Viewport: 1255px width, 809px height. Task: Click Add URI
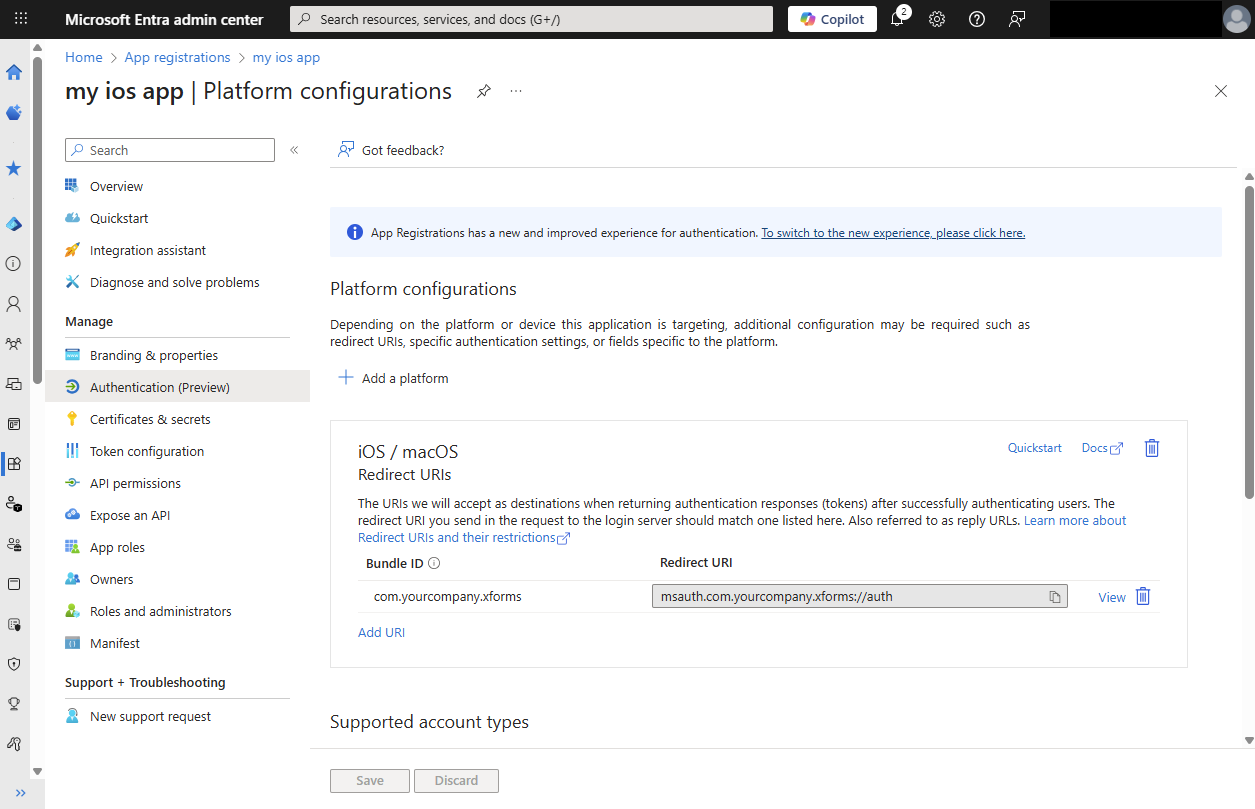click(x=382, y=632)
